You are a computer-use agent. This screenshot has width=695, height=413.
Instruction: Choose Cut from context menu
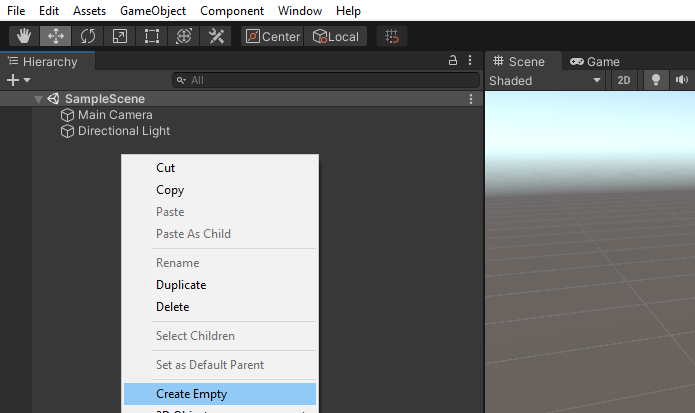coord(220,168)
